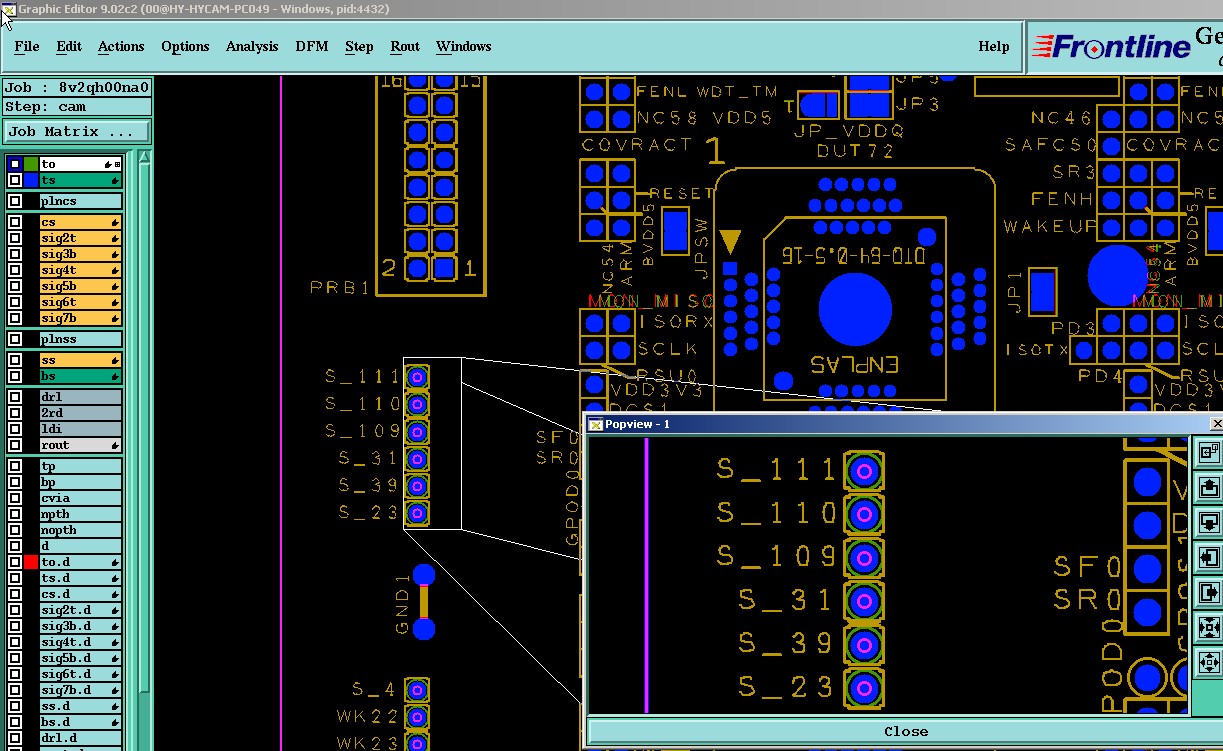Viewport: 1223px width, 751px height.
Task: Select the cvia layer name
Action: 80,498
